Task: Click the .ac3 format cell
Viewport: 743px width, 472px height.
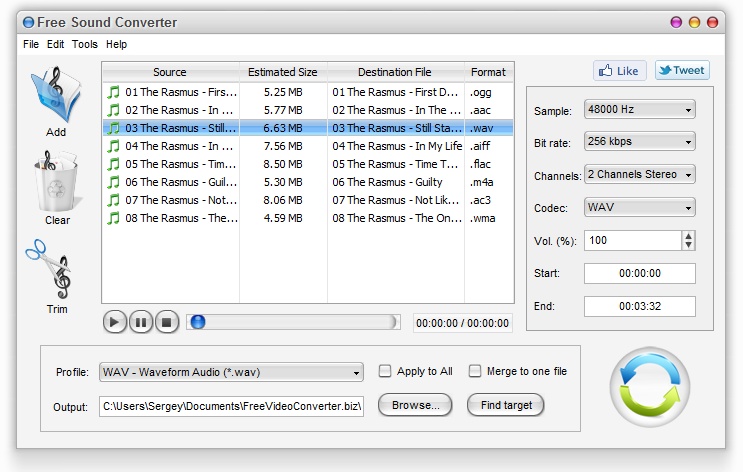Action: point(480,200)
